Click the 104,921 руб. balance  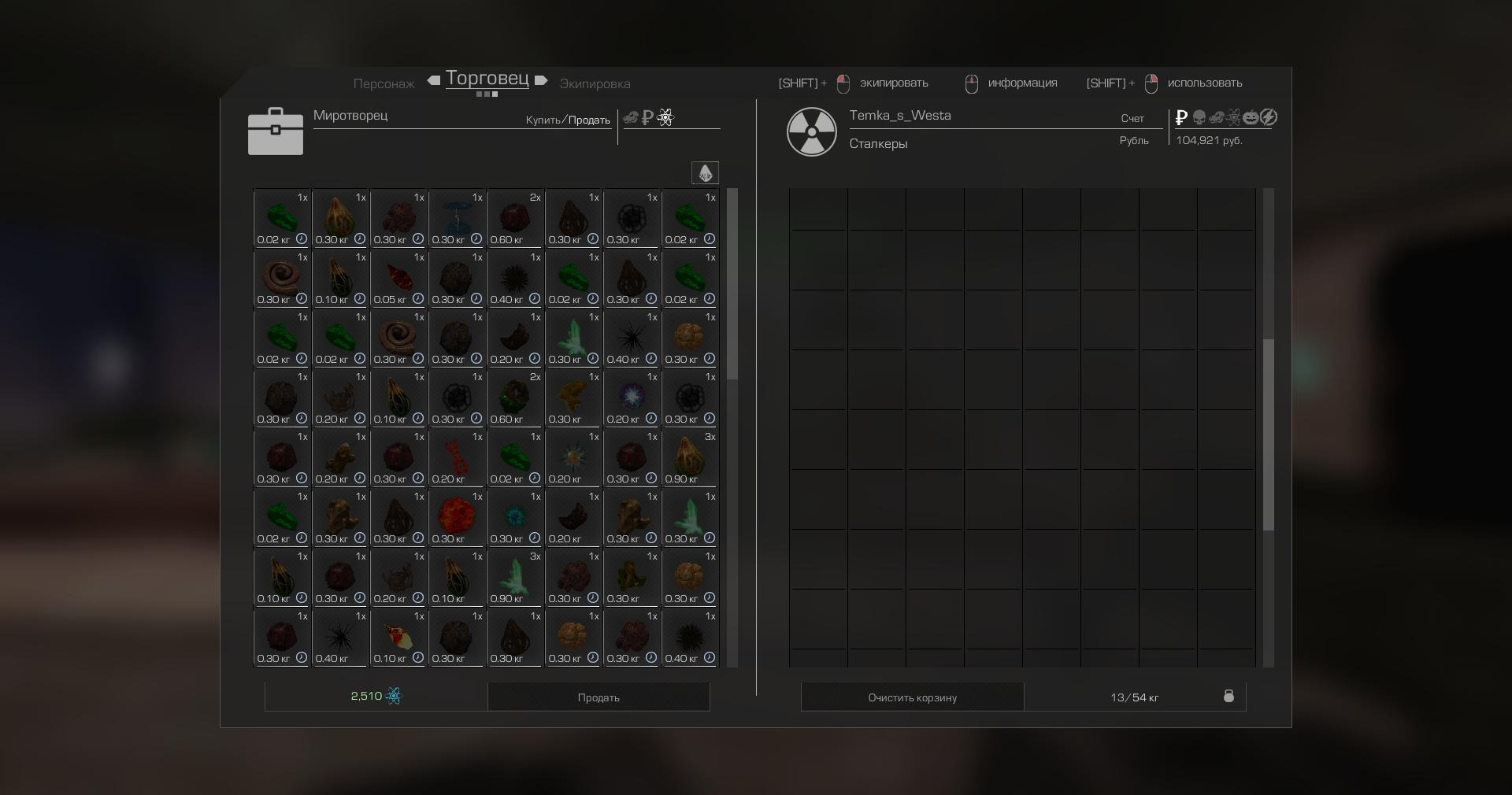[x=1210, y=141]
